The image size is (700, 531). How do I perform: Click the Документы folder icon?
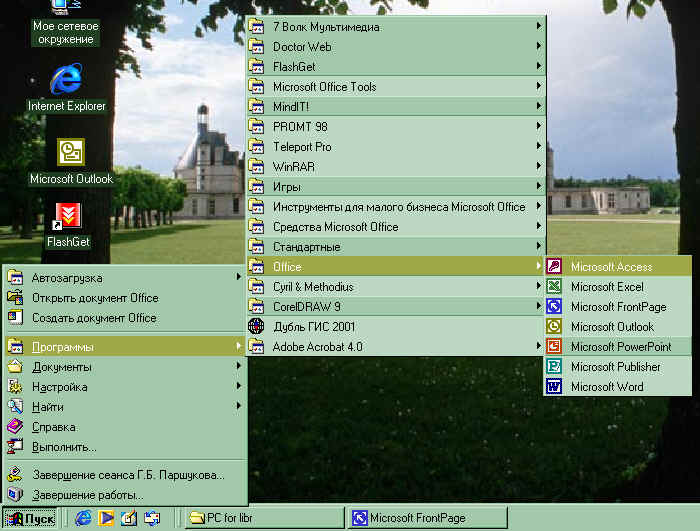(15, 367)
